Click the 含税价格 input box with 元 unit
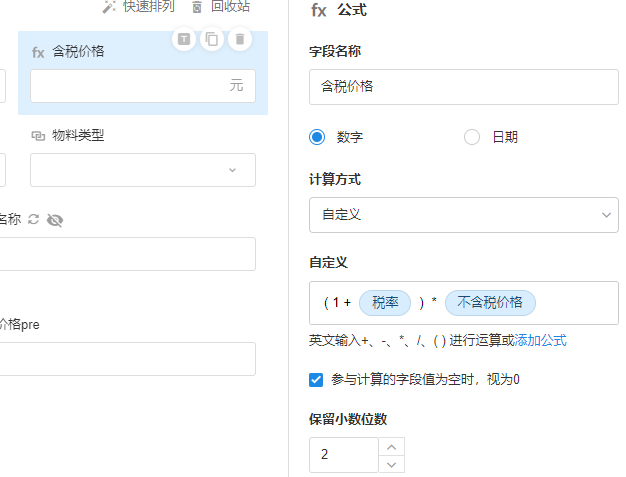Image resolution: width=626 pixels, height=477 pixels. coord(143,86)
